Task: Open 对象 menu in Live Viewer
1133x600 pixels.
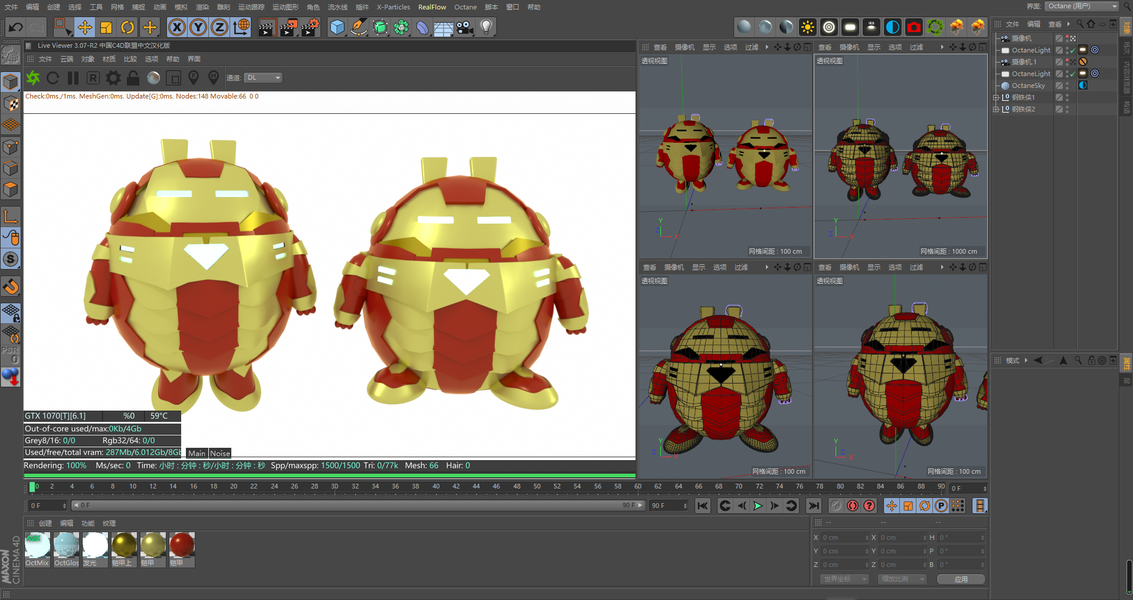Action: pyautogui.click(x=87, y=59)
